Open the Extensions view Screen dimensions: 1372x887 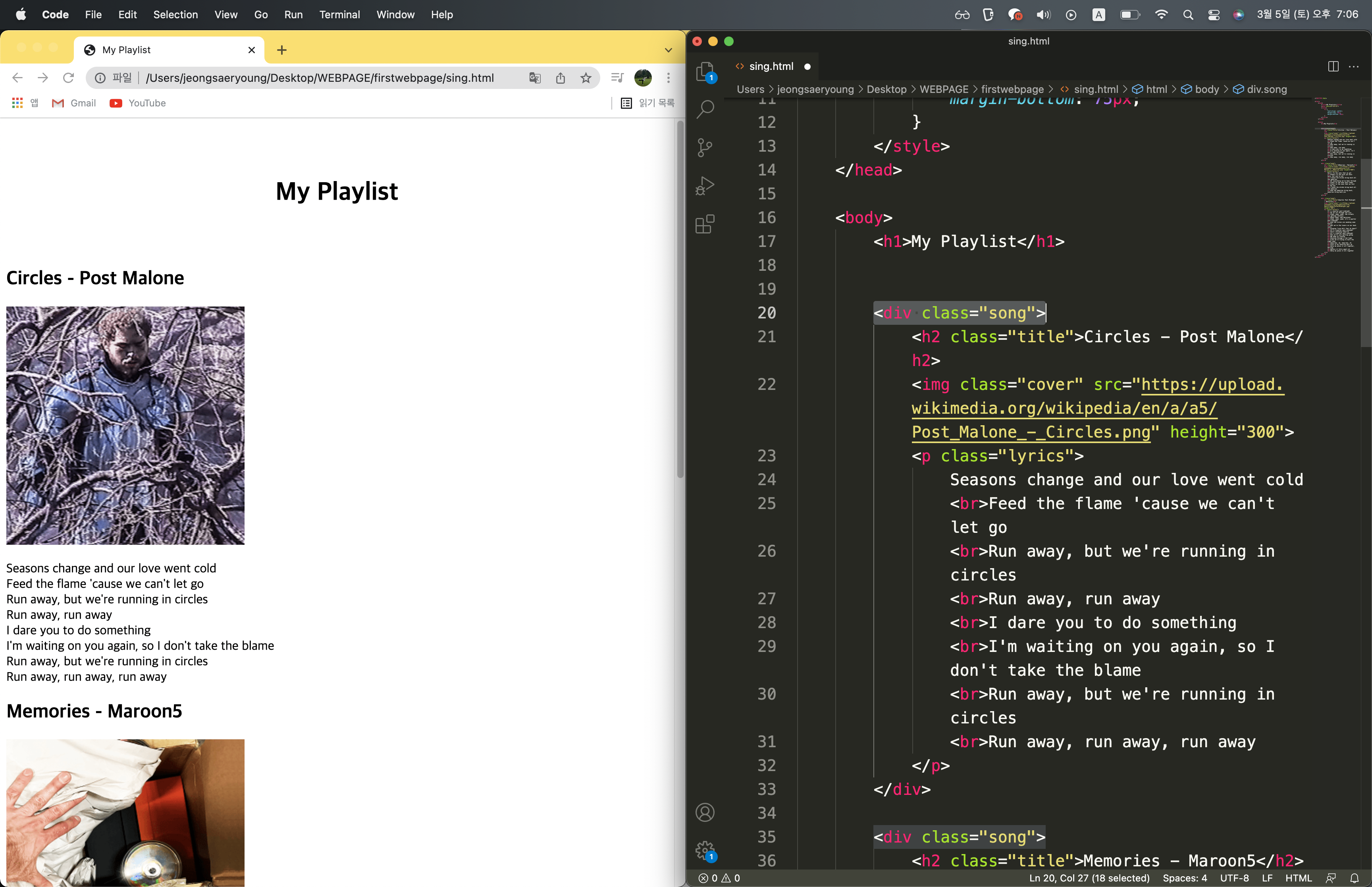(705, 224)
